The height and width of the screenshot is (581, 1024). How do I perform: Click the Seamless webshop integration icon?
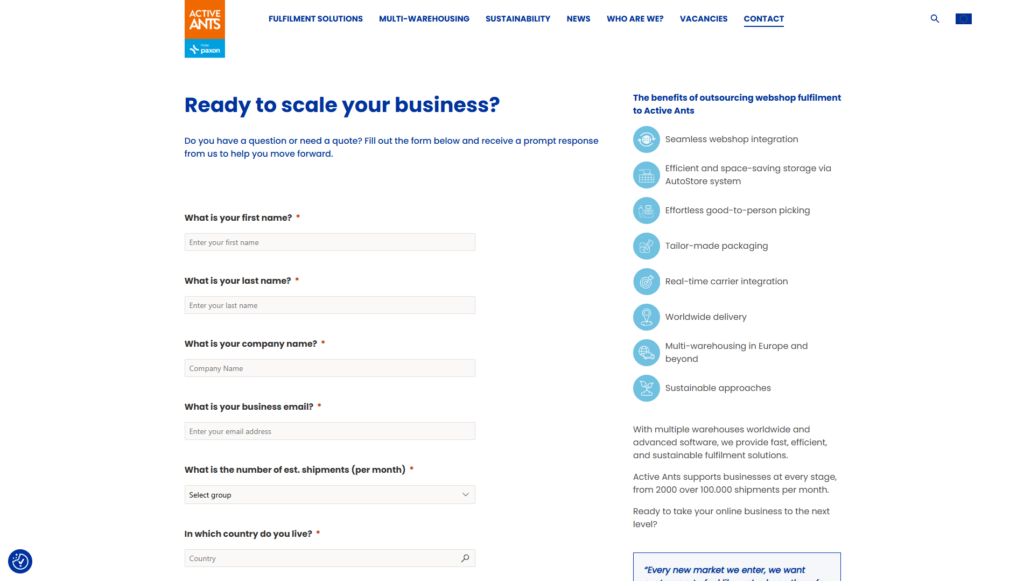[646, 139]
